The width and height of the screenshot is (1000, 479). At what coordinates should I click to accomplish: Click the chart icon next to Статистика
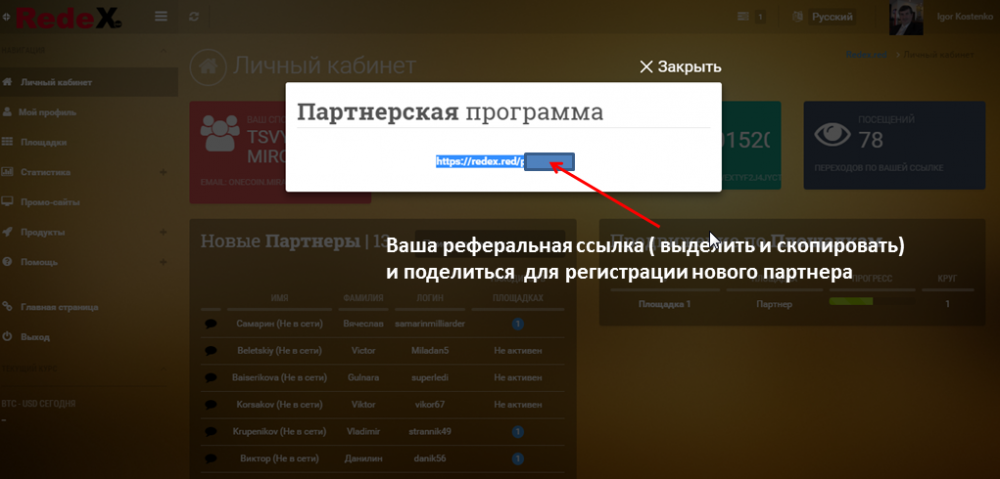click(x=7, y=172)
